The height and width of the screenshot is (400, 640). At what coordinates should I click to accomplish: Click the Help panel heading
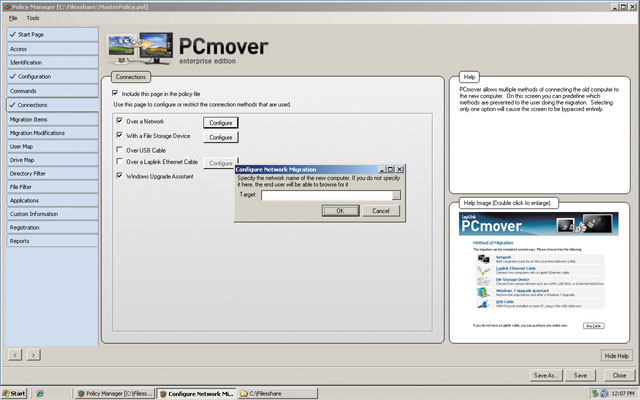point(469,77)
